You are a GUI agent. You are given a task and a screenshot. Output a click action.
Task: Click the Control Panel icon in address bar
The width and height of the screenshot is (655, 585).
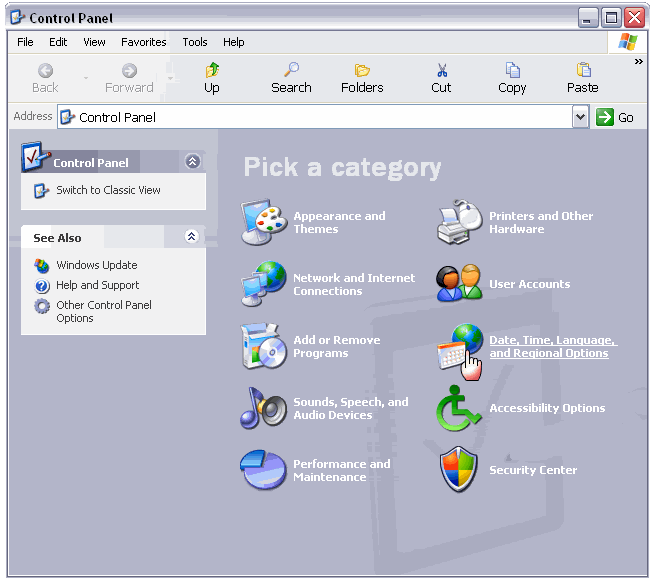(x=67, y=117)
